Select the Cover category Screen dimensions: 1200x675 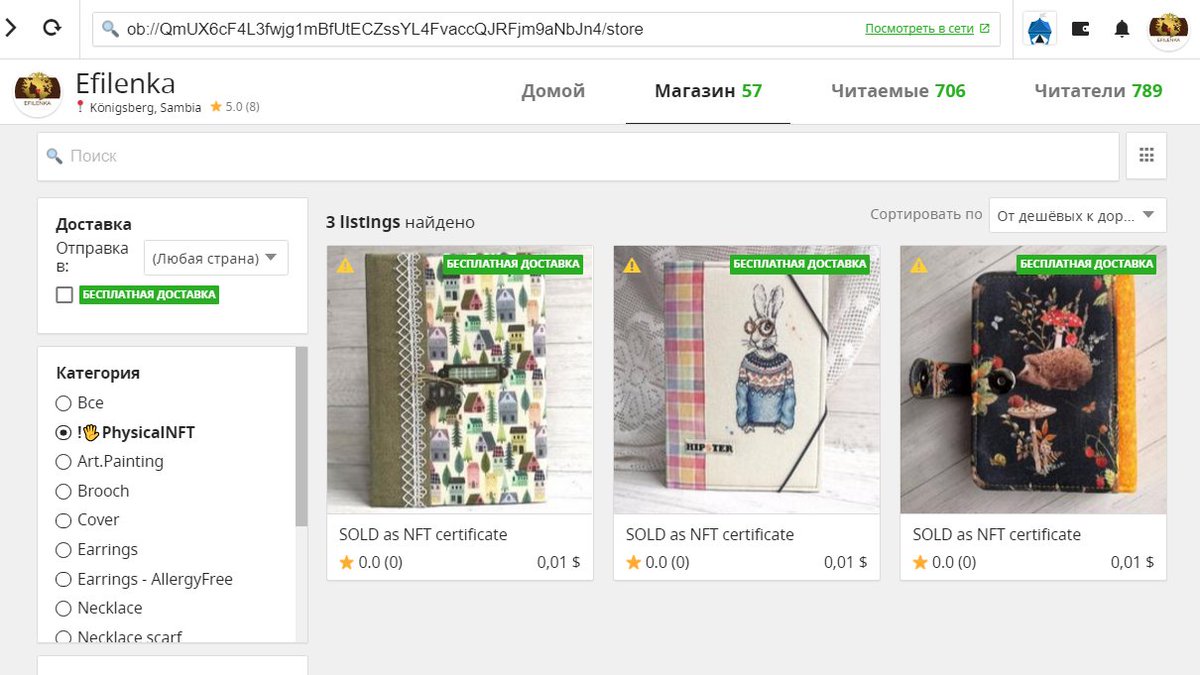point(64,520)
